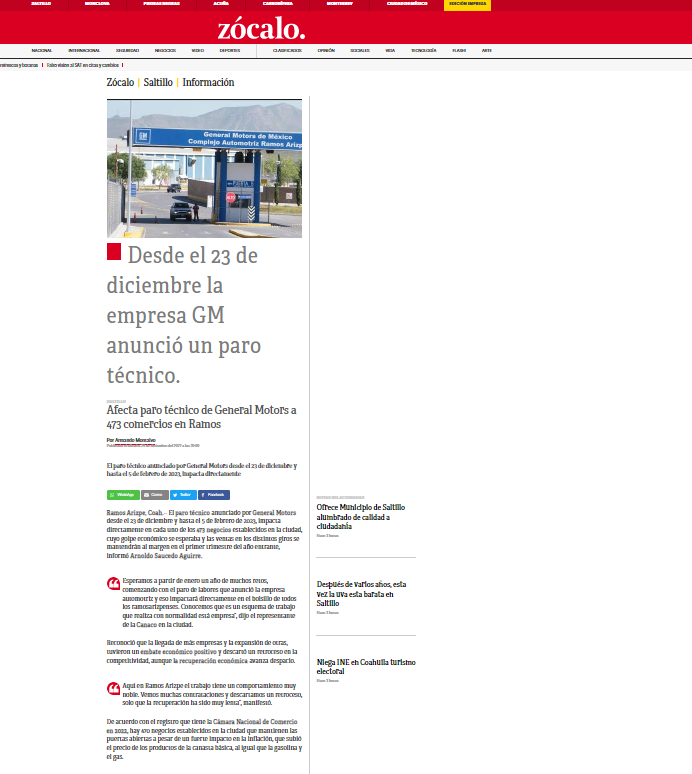Go to the Negocios section
Image resolution: width=692 pixels, height=774 pixels.
(x=165, y=50)
